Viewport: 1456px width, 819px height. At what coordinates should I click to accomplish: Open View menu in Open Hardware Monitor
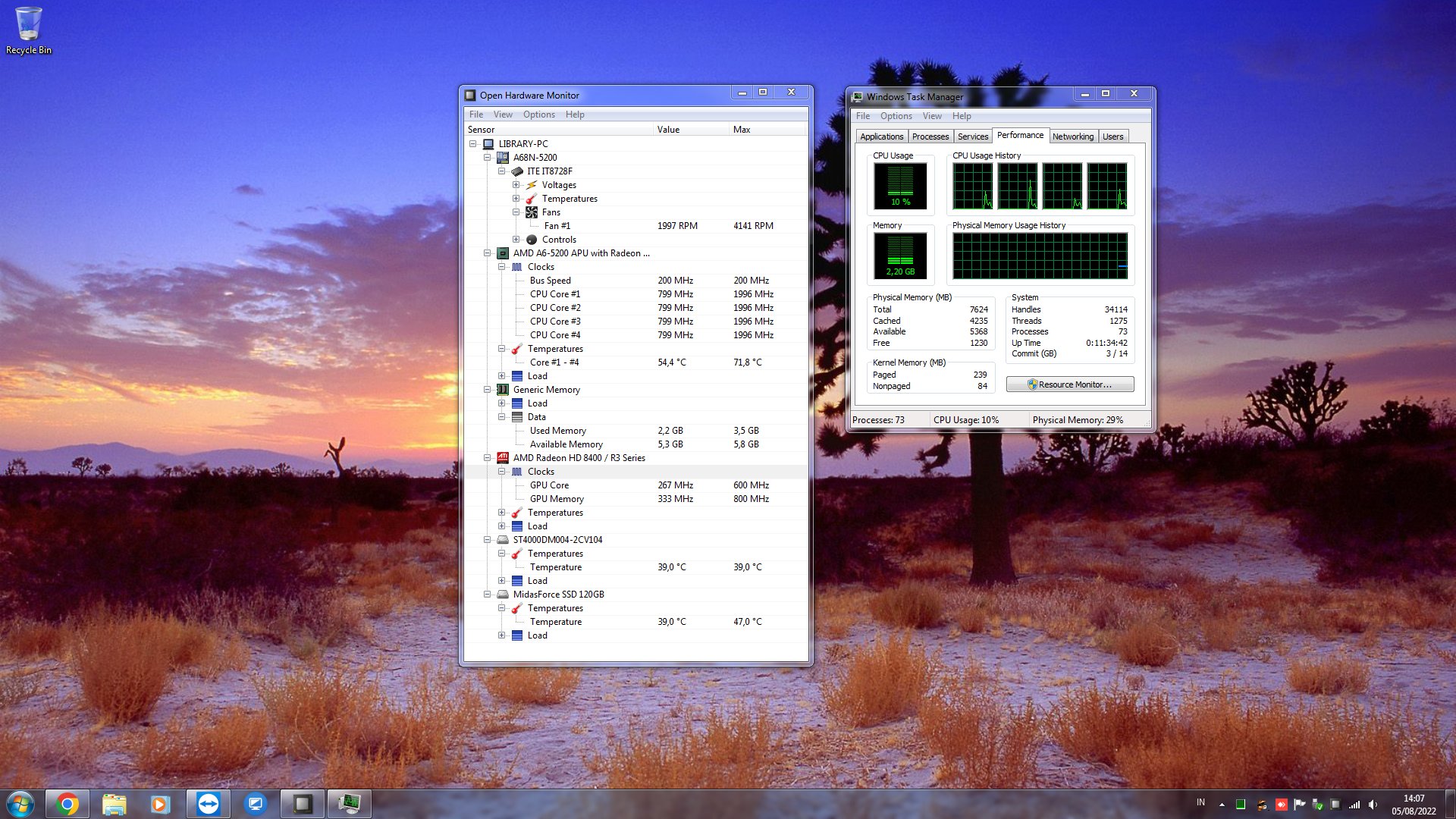tap(503, 115)
